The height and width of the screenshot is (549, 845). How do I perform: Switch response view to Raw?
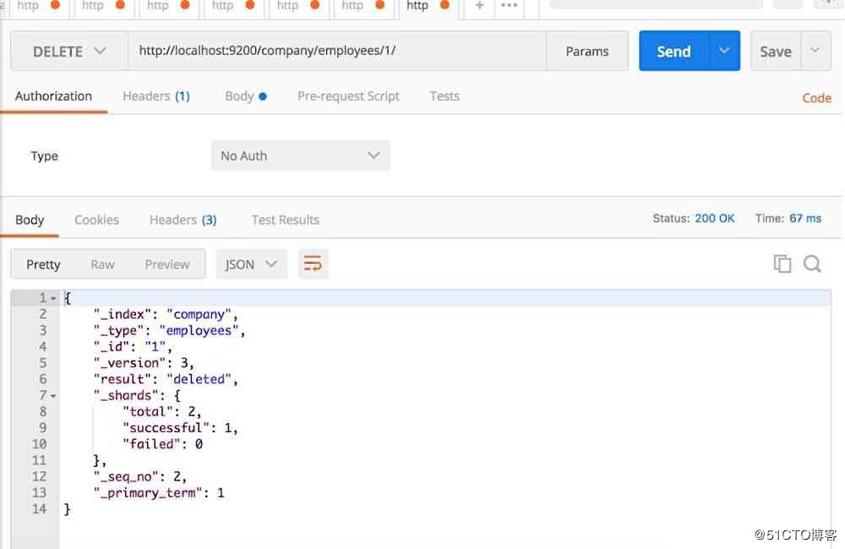(x=102, y=264)
